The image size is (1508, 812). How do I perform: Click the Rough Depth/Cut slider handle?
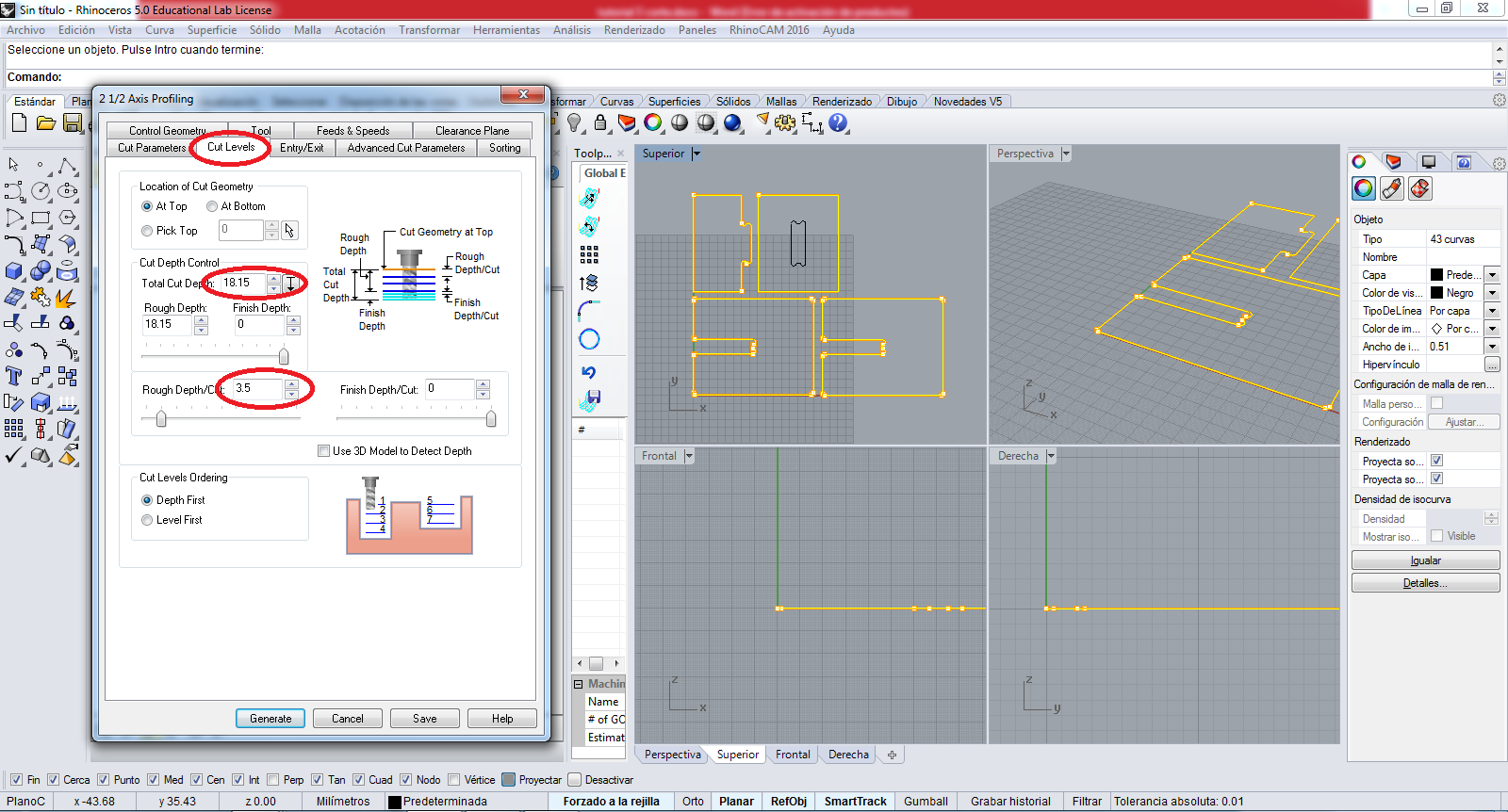point(161,418)
